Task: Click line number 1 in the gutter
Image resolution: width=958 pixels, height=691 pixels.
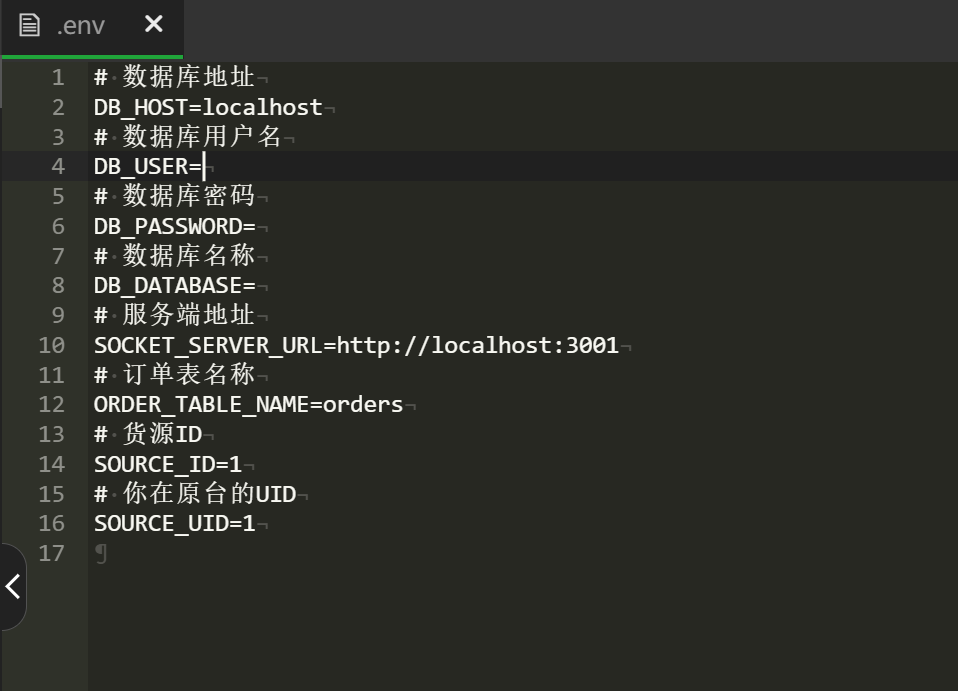Action: [x=57, y=78]
